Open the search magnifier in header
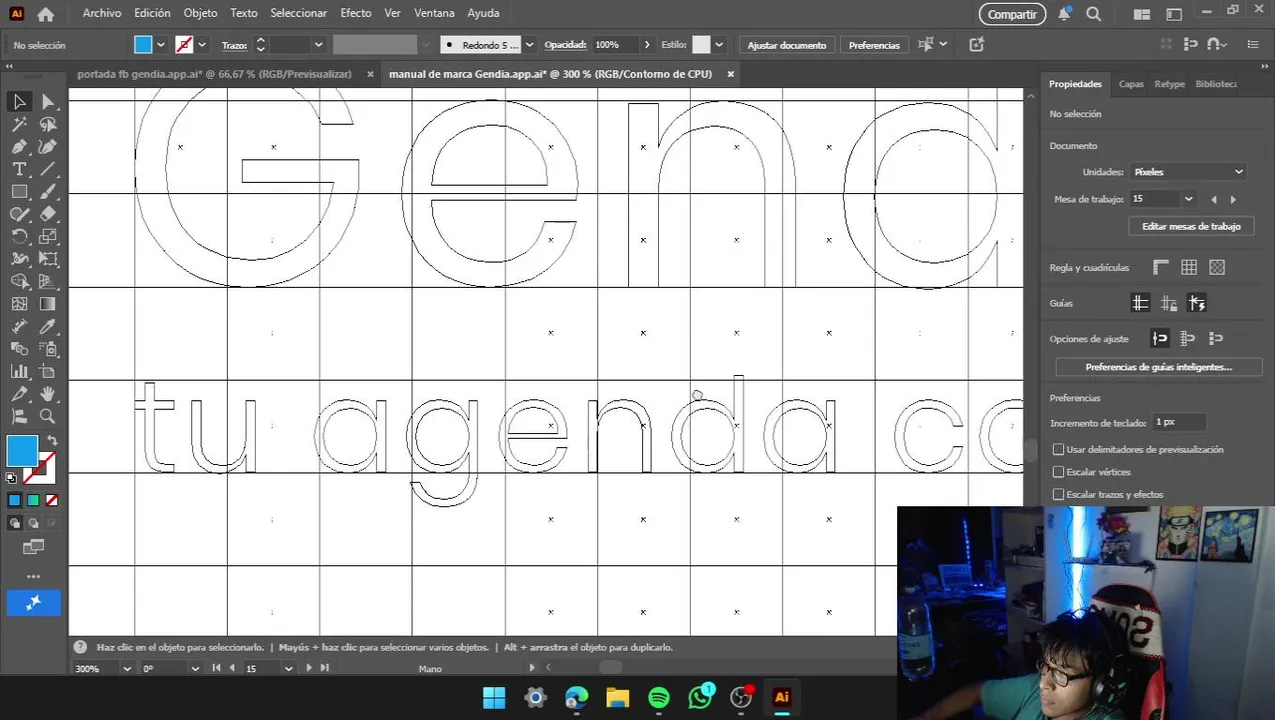The image size is (1275, 720). 1094,14
